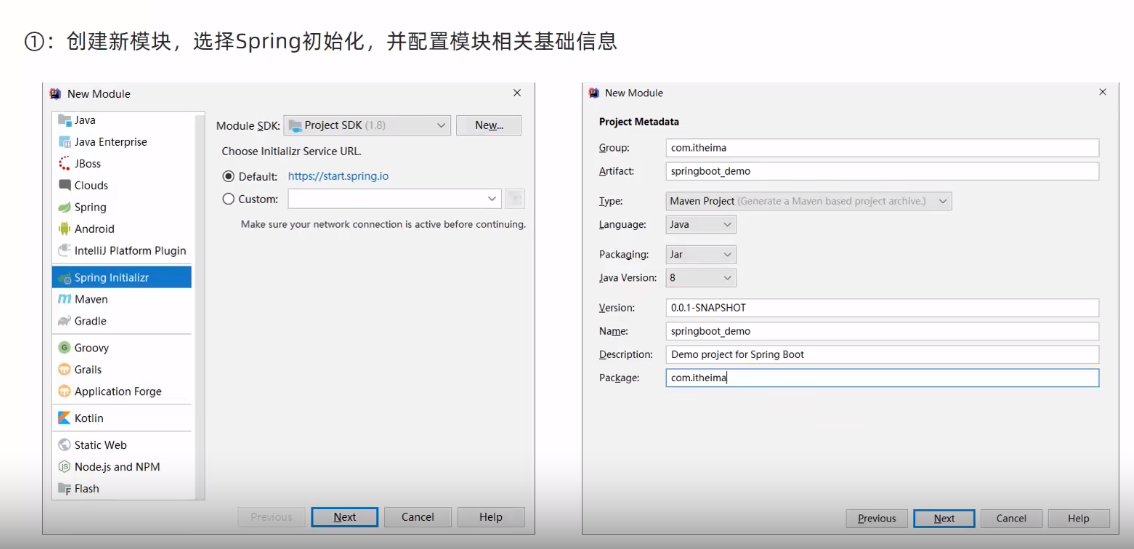Image resolution: width=1134 pixels, height=549 pixels.
Task: Click the Java Enterprise icon
Action: [64, 142]
